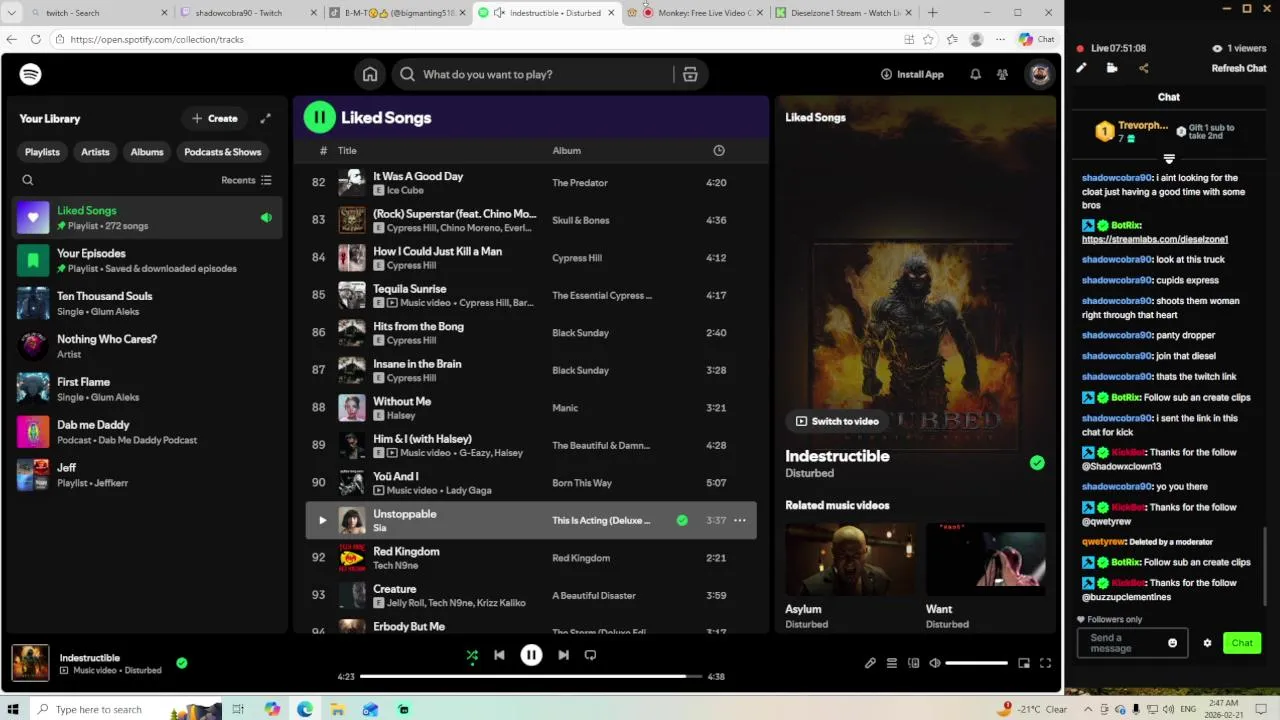
Task: Switch to shadowcobra90 Twitch browser tab
Action: (x=244, y=13)
